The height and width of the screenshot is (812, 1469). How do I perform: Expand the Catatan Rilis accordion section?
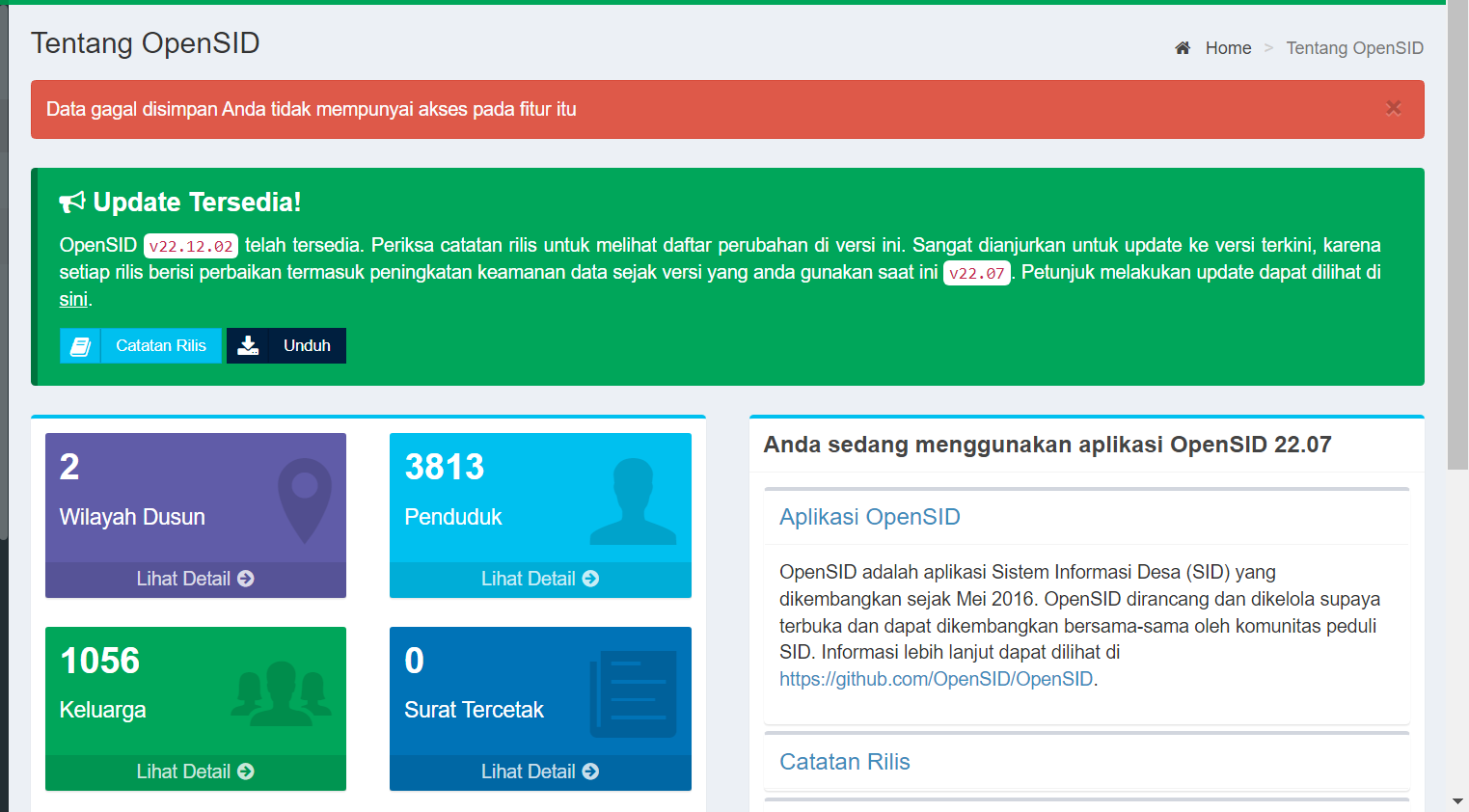(845, 762)
